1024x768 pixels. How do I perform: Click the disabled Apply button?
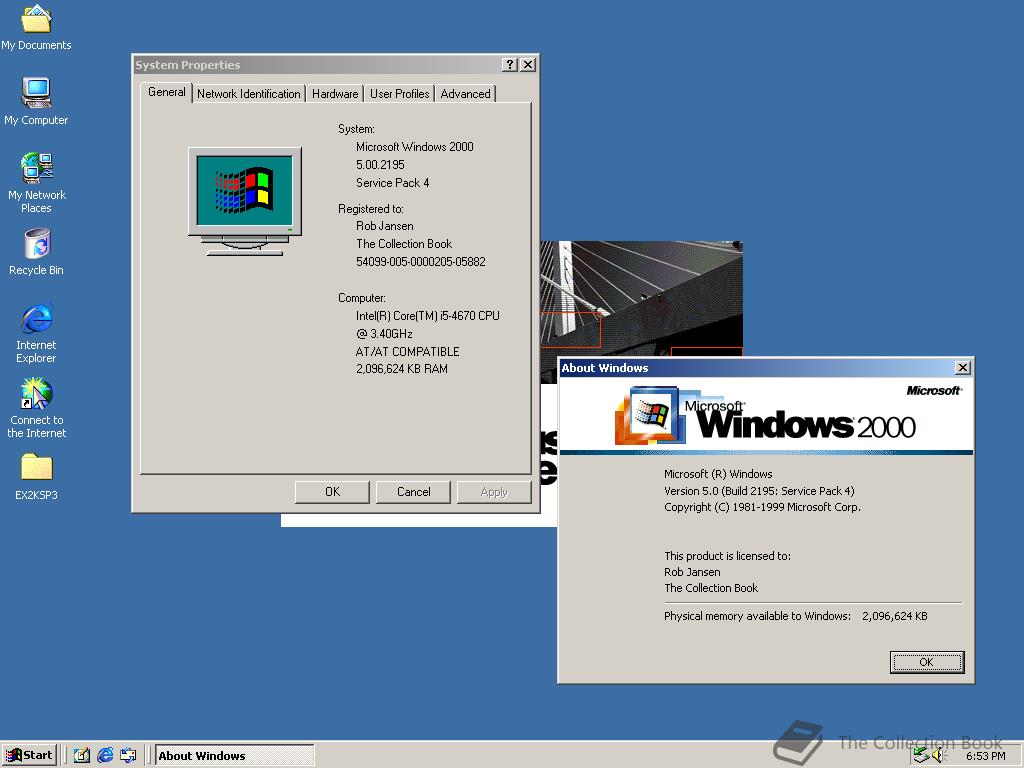[494, 492]
